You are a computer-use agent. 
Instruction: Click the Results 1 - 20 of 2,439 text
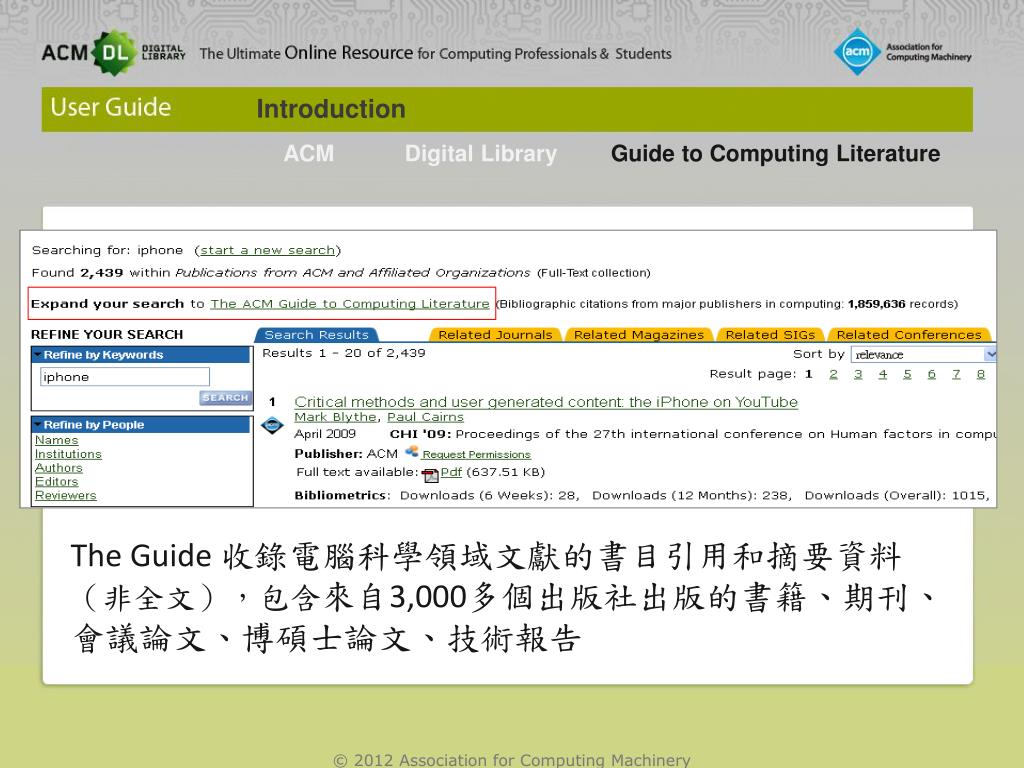[x=344, y=353]
